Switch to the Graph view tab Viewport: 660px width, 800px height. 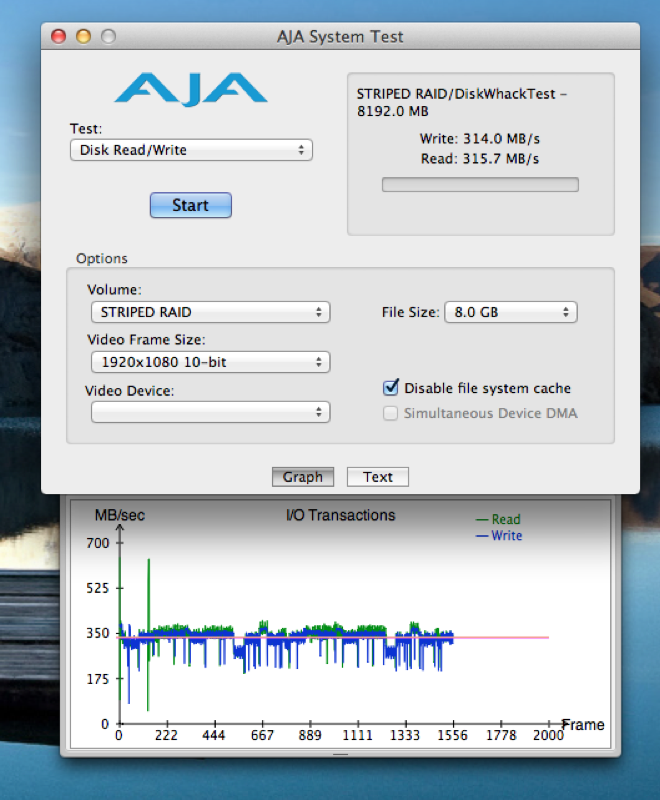click(303, 477)
